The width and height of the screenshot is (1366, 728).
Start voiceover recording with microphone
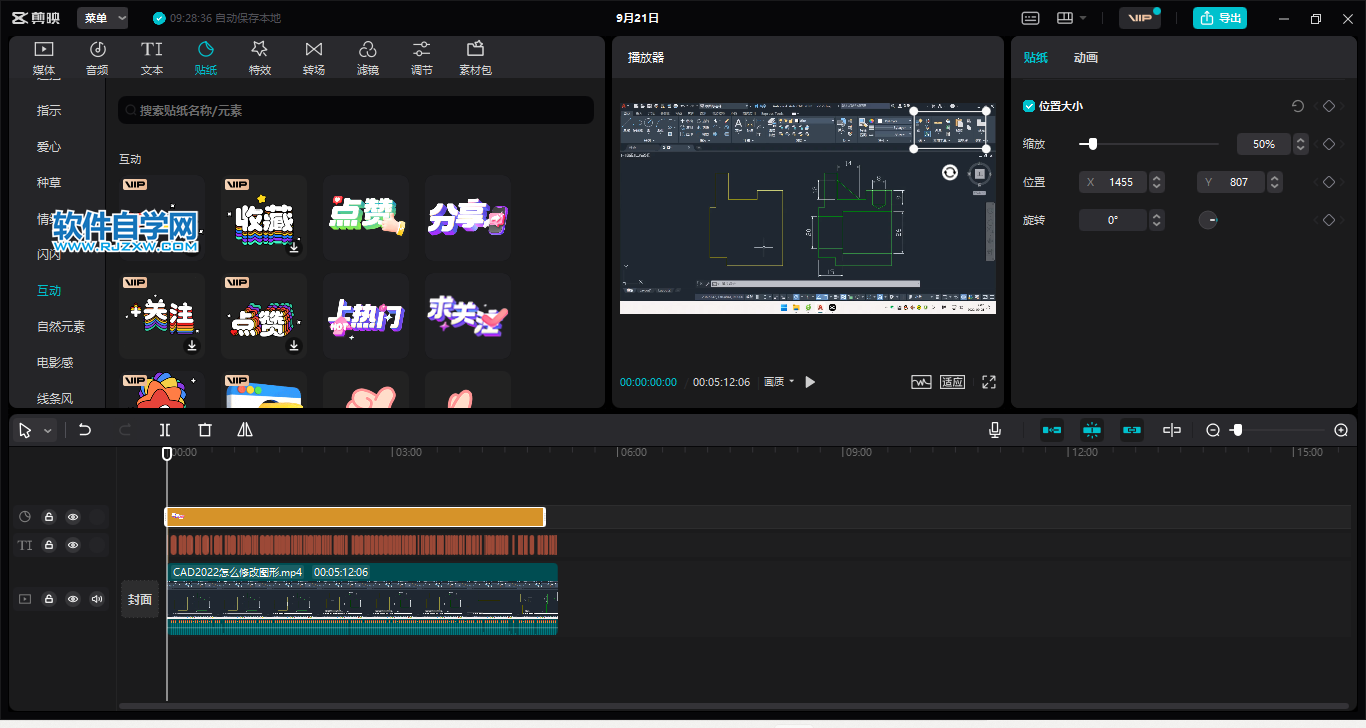pos(995,430)
